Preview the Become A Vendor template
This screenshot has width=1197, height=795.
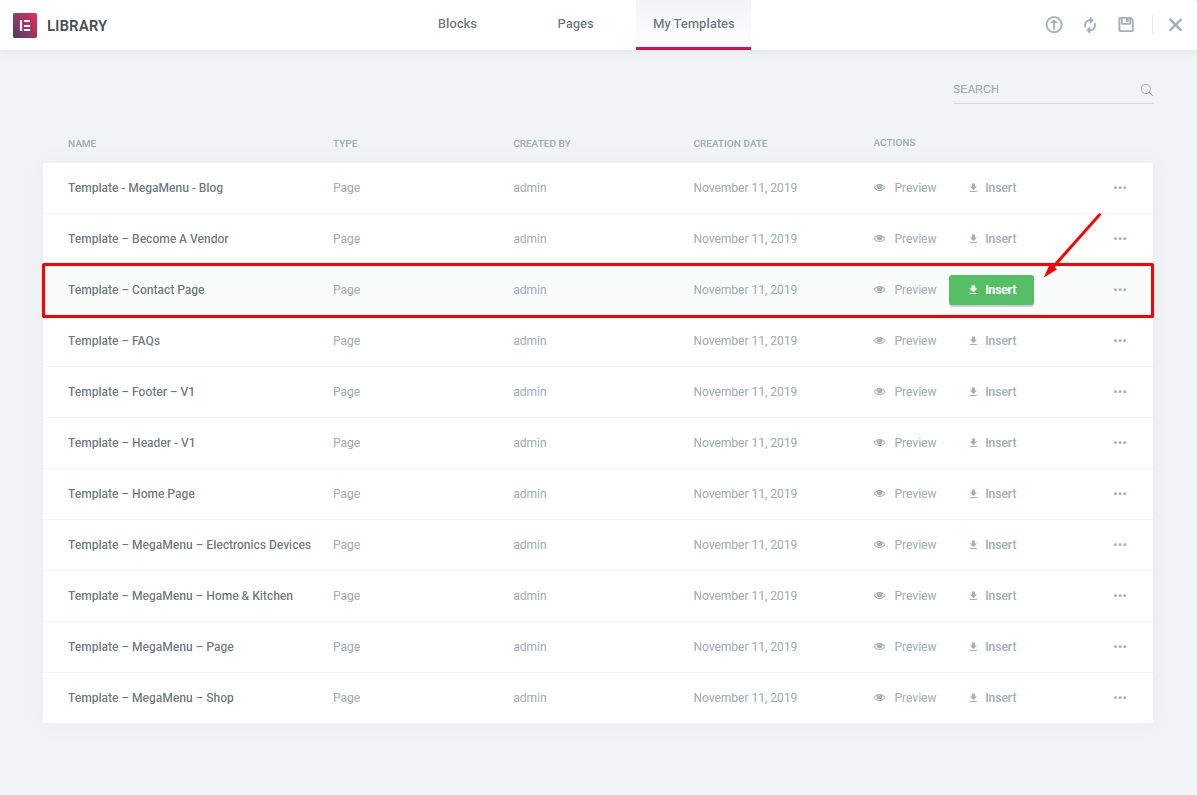pyautogui.click(x=905, y=239)
